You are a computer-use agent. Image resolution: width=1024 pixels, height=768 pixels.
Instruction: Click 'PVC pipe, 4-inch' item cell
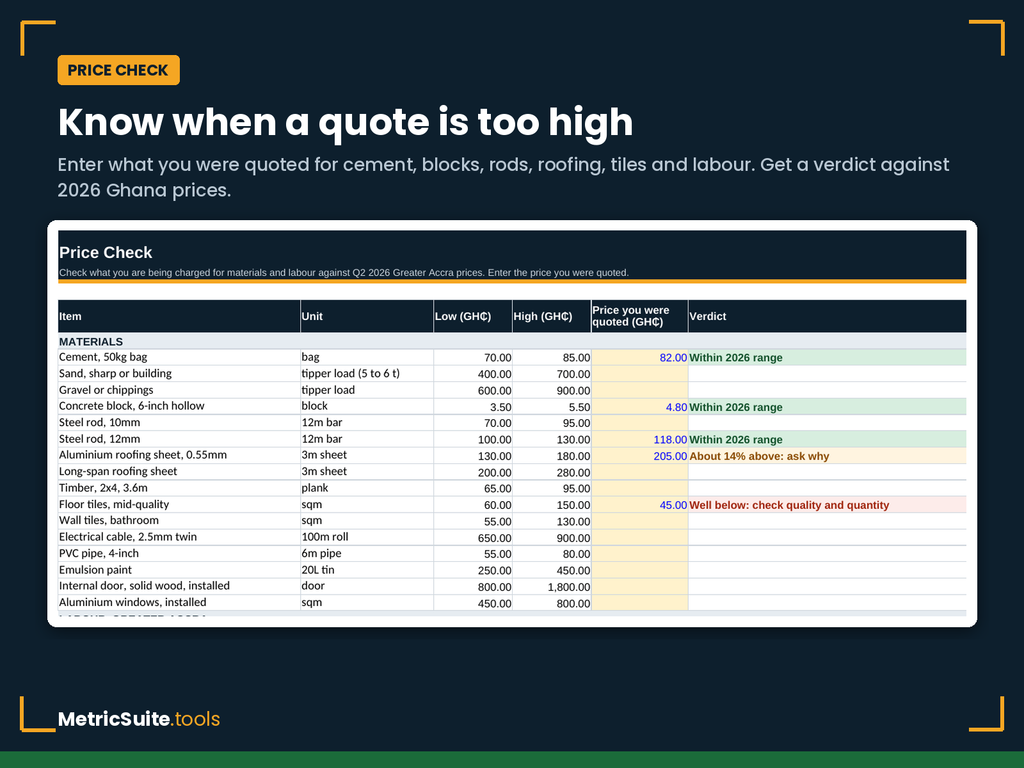[179, 553]
